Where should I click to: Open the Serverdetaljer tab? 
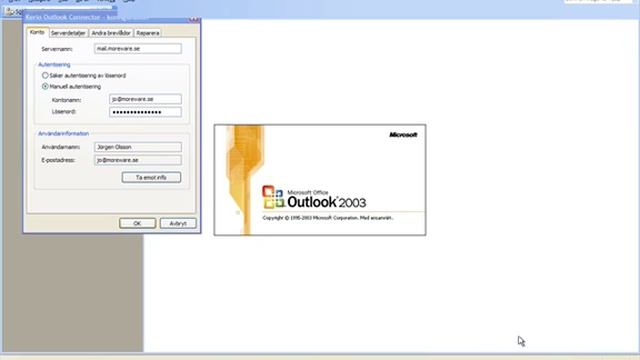click(68, 33)
